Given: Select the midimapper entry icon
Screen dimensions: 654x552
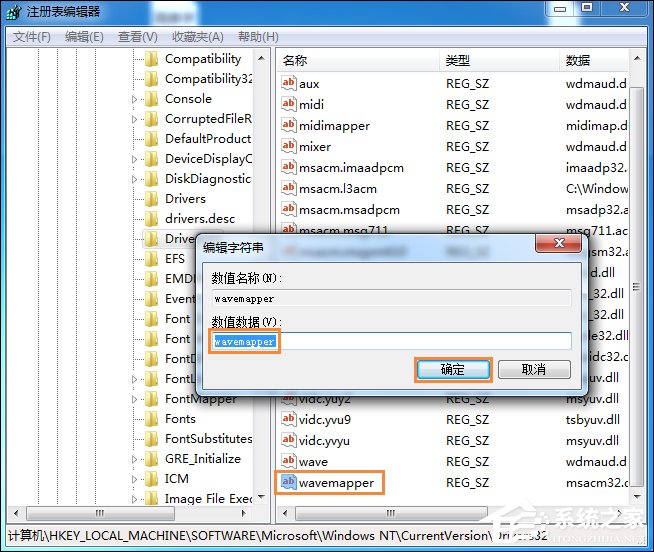Looking at the screenshot, I should pos(289,126).
